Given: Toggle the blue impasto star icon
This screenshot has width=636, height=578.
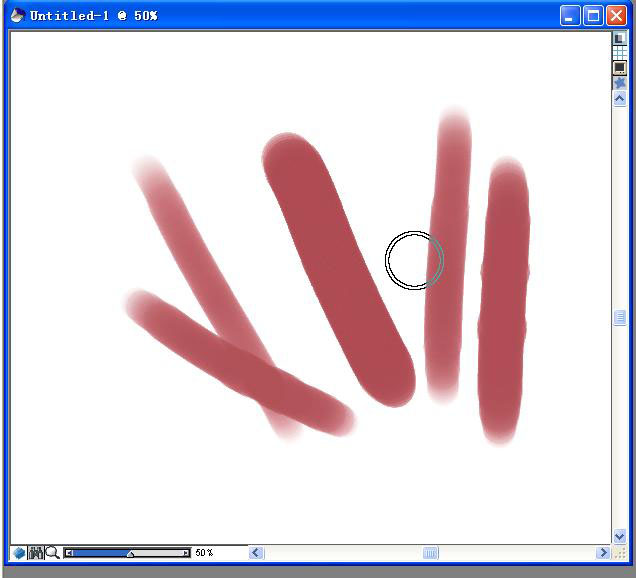Looking at the screenshot, I should (x=619, y=83).
